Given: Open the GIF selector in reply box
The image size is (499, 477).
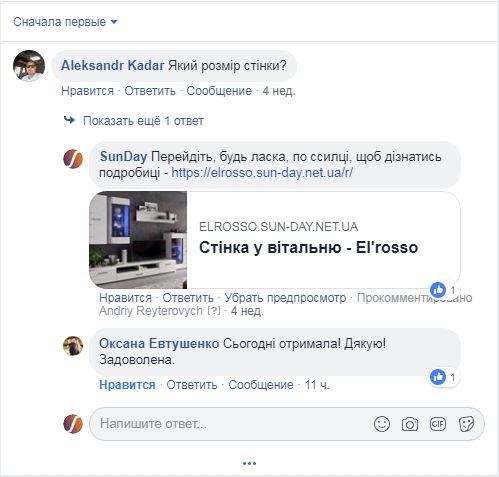Looking at the screenshot, I should 438,424.
